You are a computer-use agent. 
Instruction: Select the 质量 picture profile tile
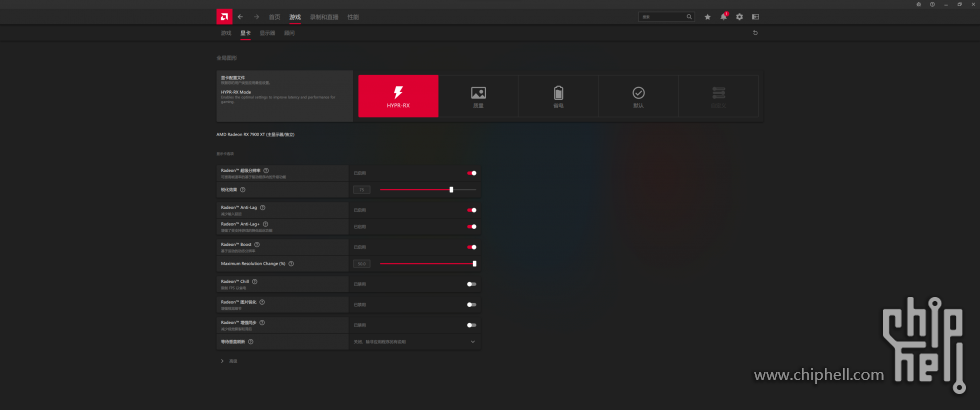click(478, 96)
